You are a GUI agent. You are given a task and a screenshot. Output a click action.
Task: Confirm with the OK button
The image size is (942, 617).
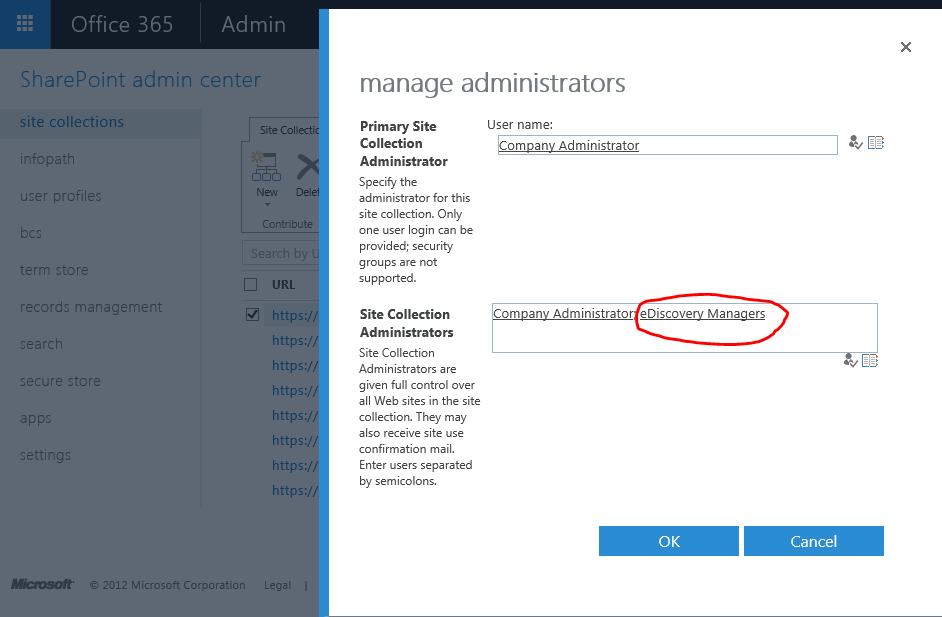pyautogui.click(x=669, y=541)
